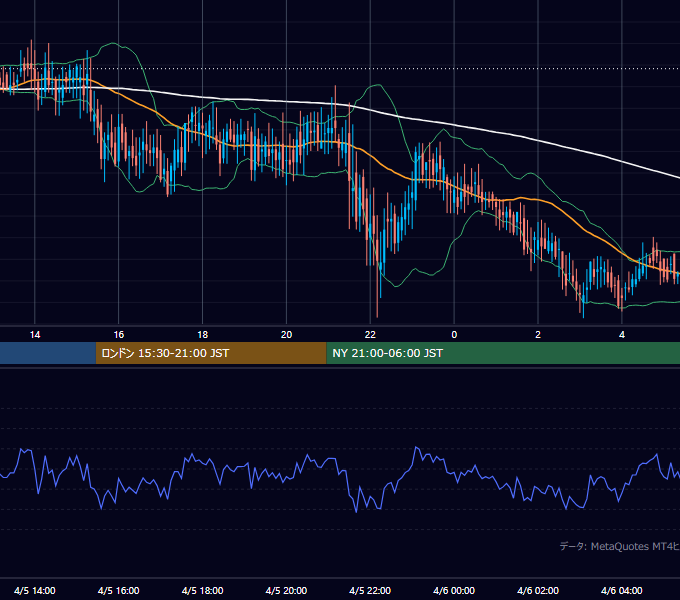
Task: Click the 4/5 22:00 date label
Action: tap(370, 590)
